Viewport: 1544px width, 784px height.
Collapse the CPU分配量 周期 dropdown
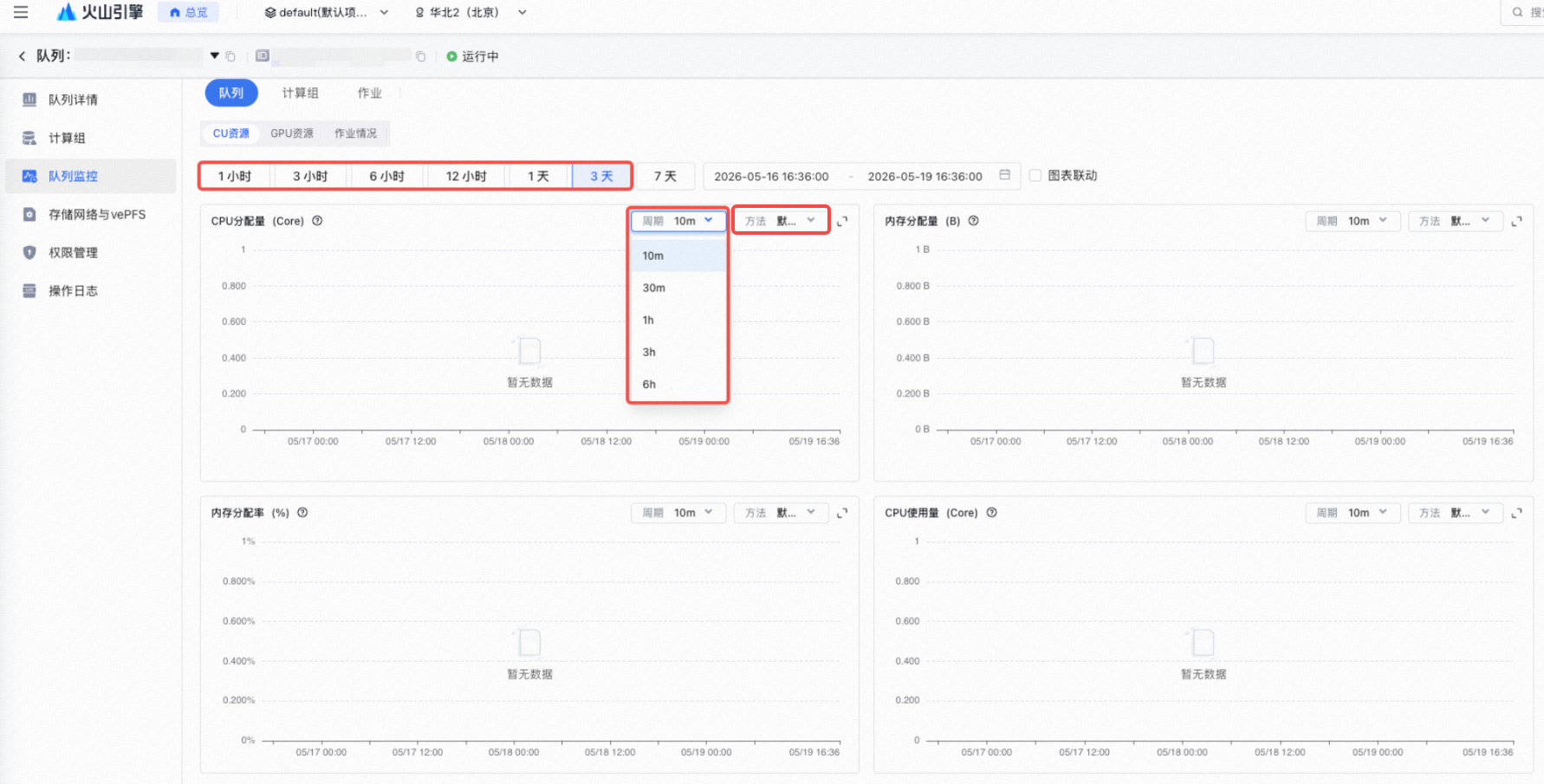point(678,221)
